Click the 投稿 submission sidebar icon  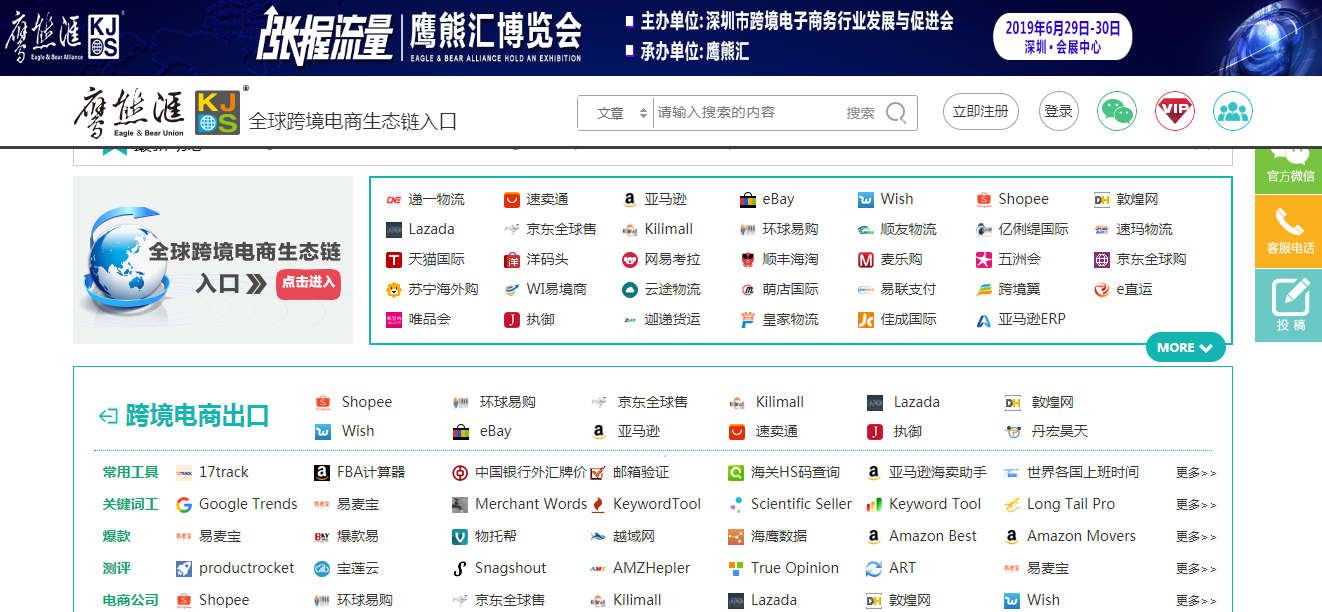click(1289, 306)
